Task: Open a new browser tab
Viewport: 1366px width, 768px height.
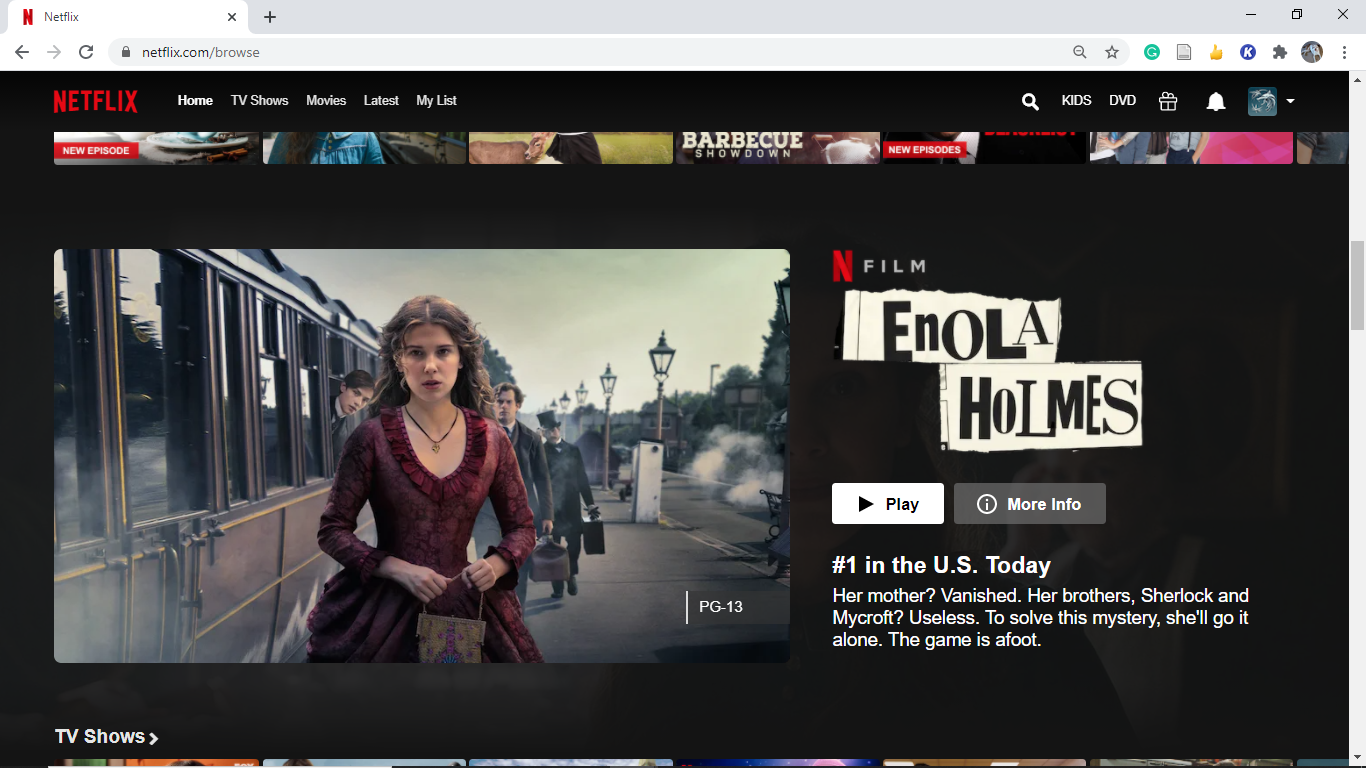Action: tap(270, 17)
